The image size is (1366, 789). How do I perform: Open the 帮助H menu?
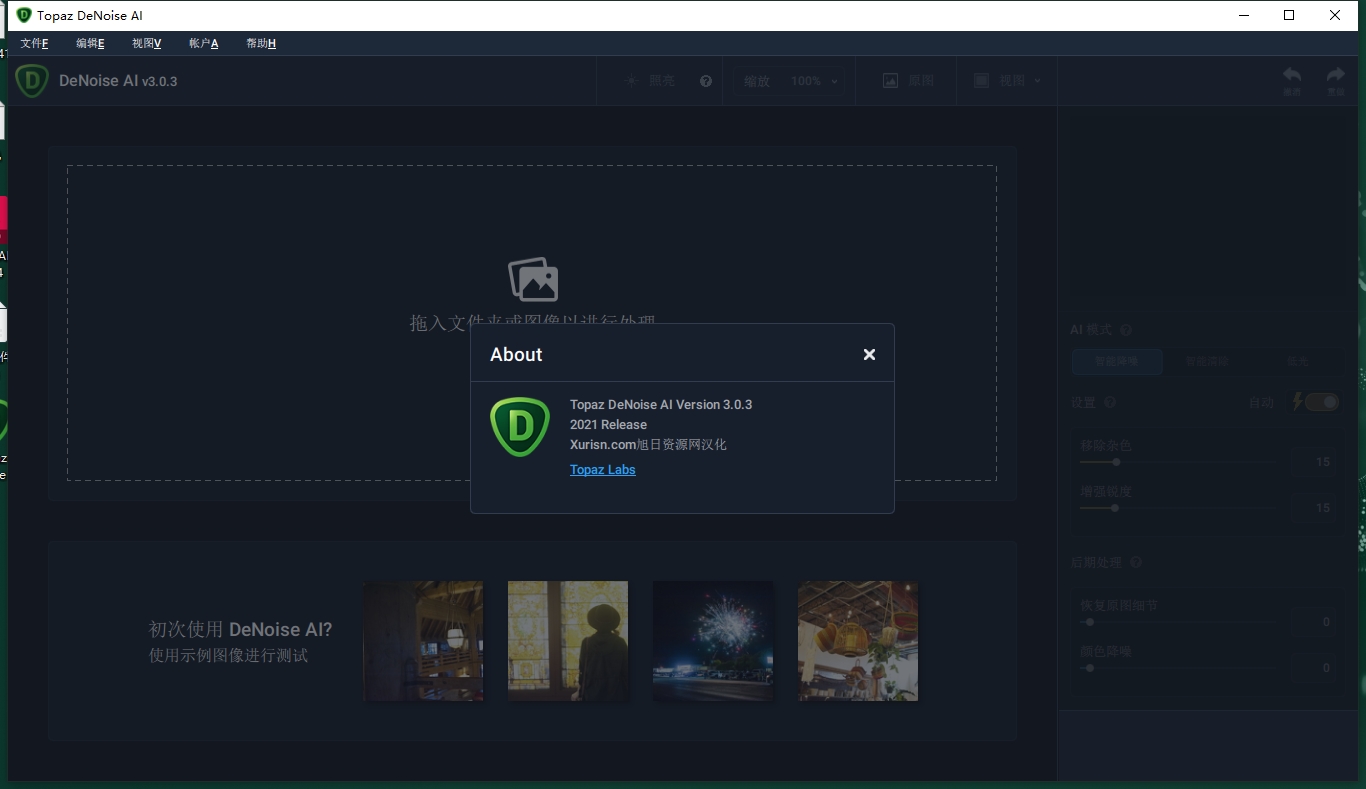pos(261,43)
